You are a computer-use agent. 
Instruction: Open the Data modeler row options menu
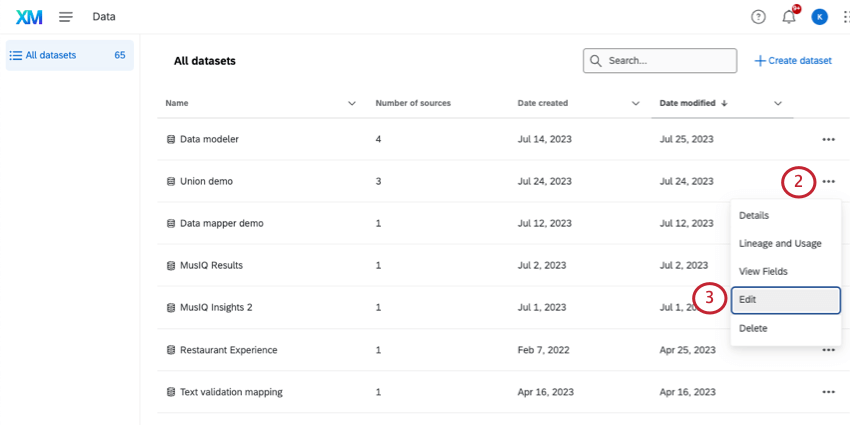828,139
